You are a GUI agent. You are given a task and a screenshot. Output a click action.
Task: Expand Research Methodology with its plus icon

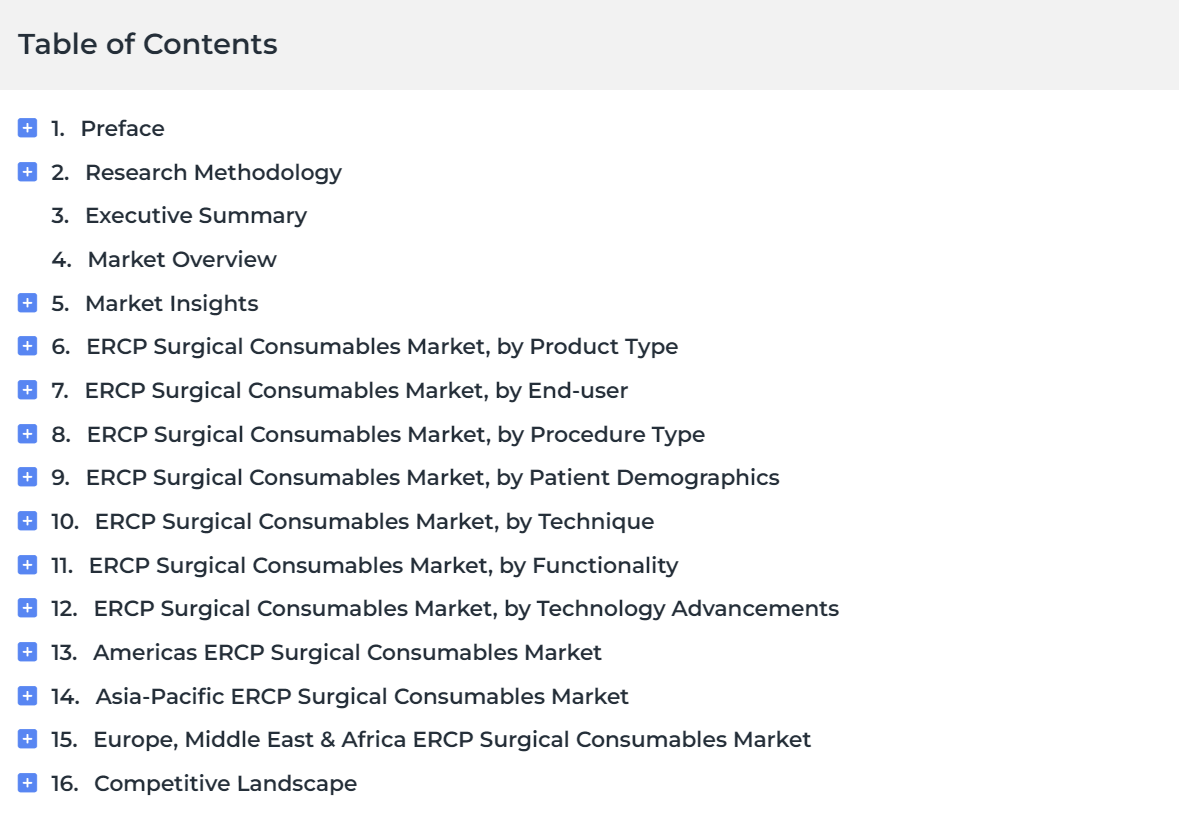click(27, 172)
